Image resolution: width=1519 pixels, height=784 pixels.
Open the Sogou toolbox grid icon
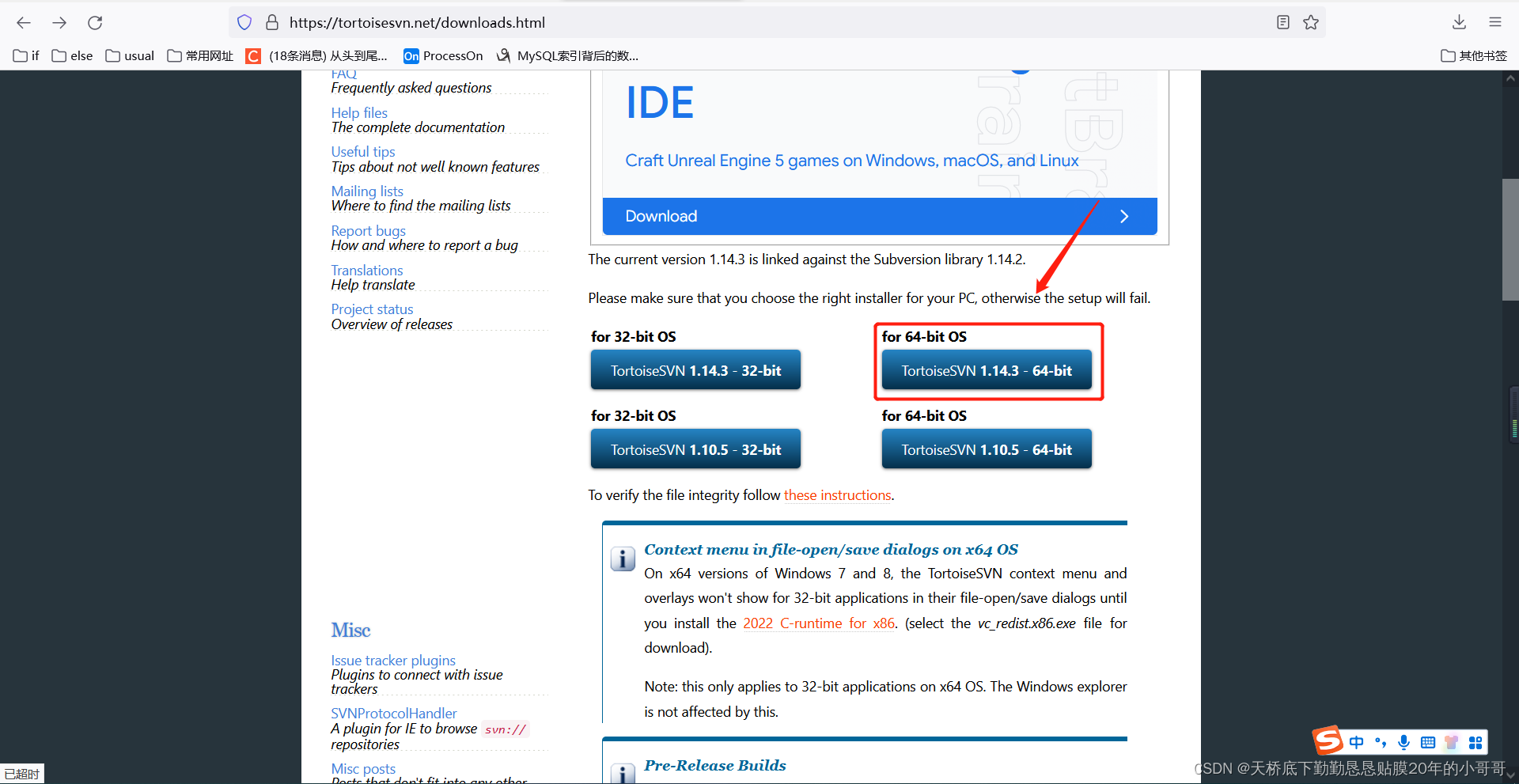pos(1475,742)
